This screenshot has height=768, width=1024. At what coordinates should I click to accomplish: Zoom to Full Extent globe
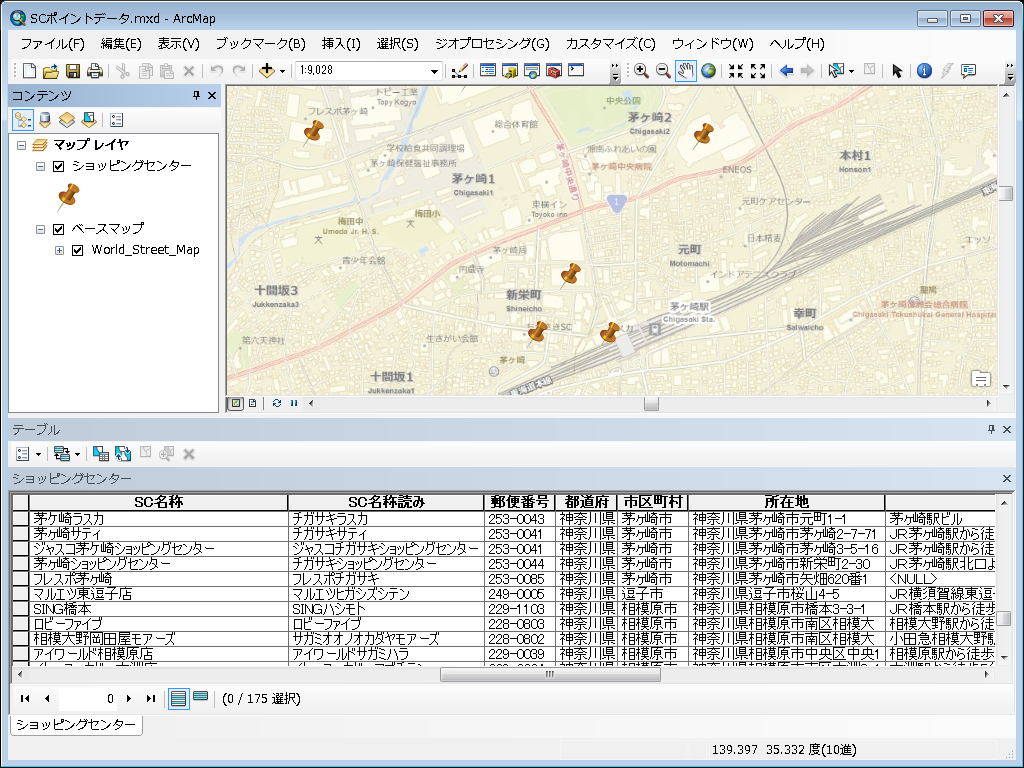708,71
